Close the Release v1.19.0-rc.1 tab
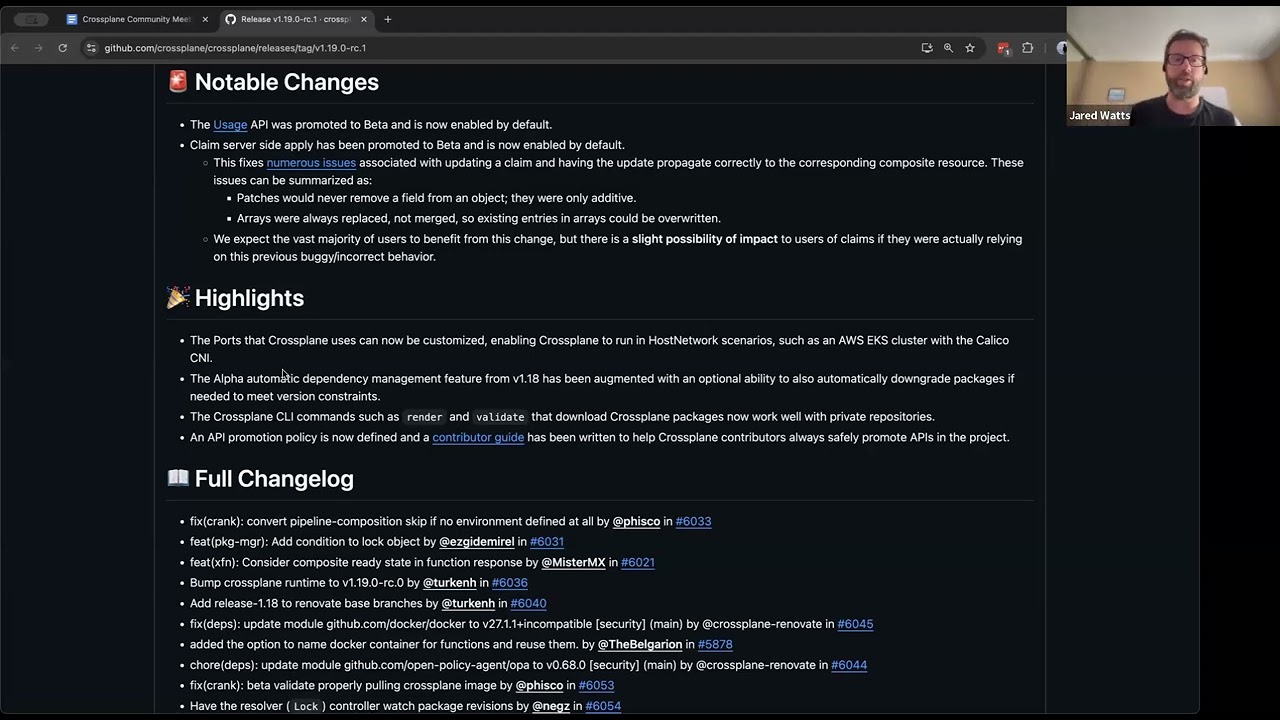 point(364,19)
